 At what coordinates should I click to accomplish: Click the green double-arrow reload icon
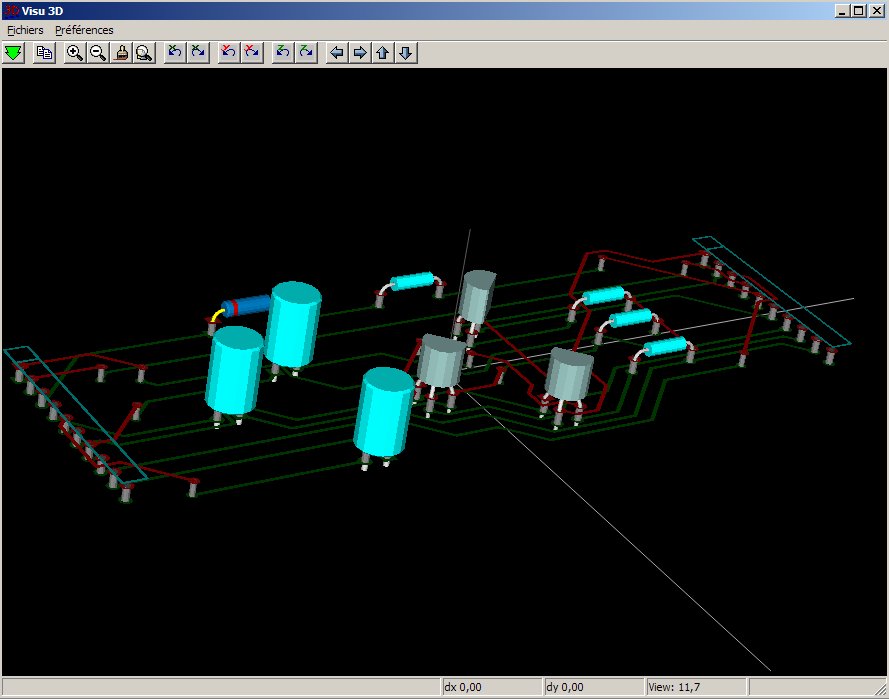coord(14,53)
